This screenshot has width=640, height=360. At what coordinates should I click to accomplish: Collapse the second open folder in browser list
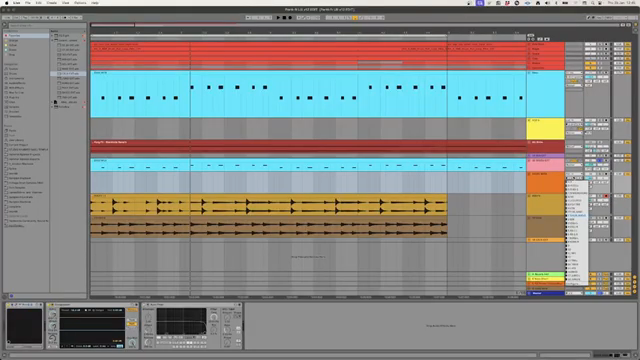click(x=52, y=40)
